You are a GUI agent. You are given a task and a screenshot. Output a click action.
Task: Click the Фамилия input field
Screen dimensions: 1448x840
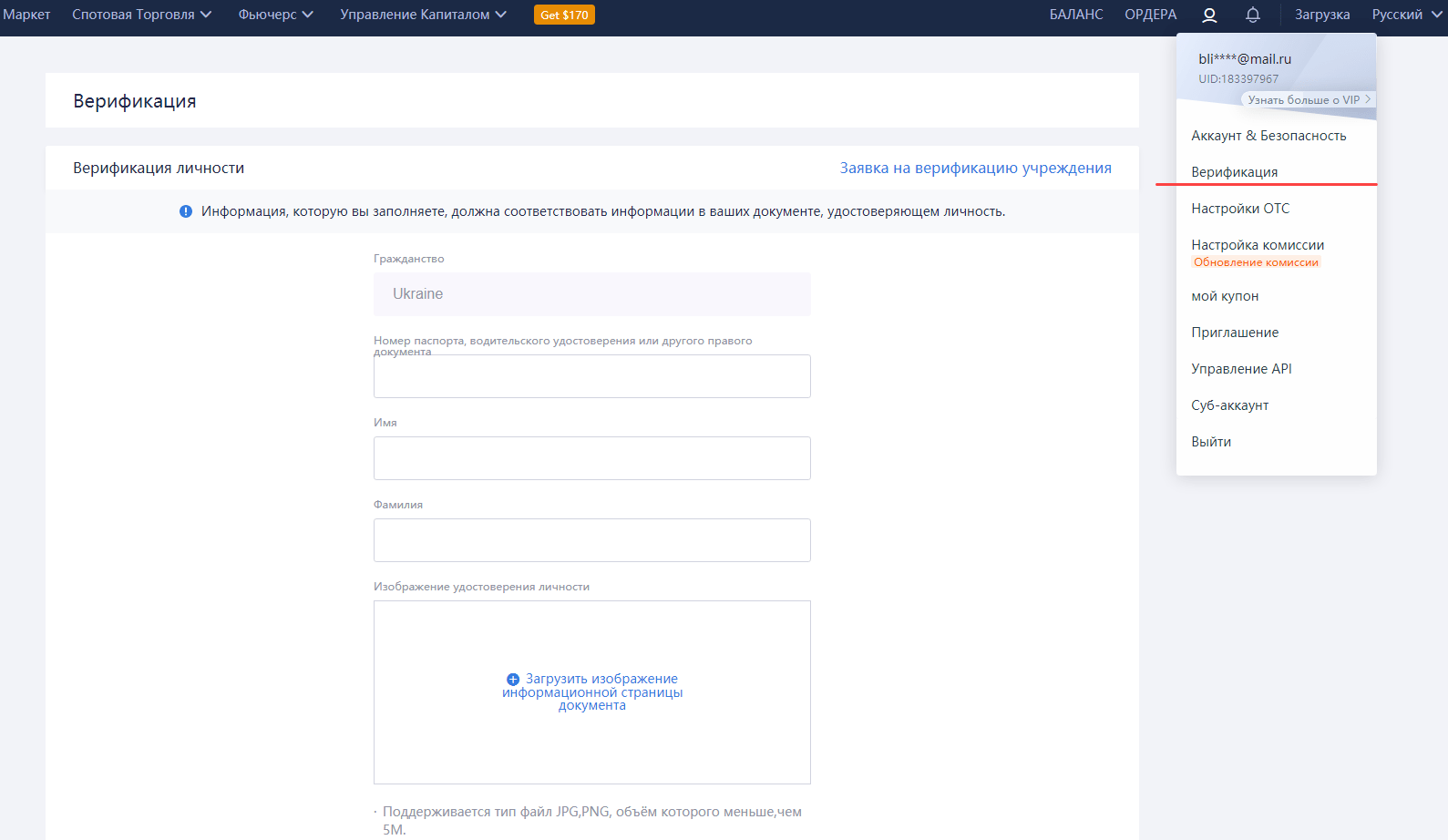[x=591, y=540]
